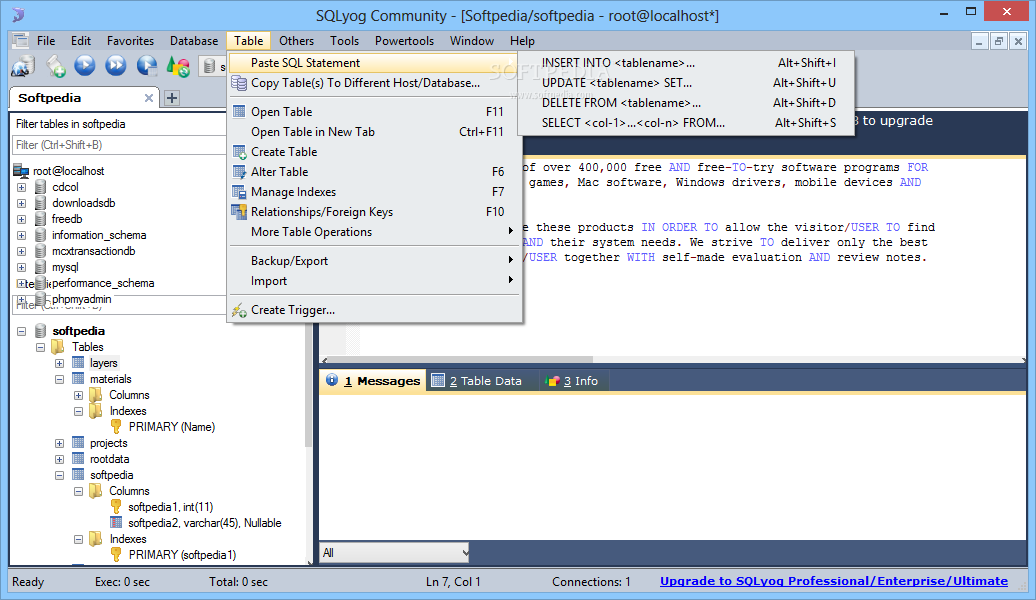Viewport: 1036px width, 600px height.
Task: Choose UPDATE <tablename> SET statement
Action: (686, 83)
